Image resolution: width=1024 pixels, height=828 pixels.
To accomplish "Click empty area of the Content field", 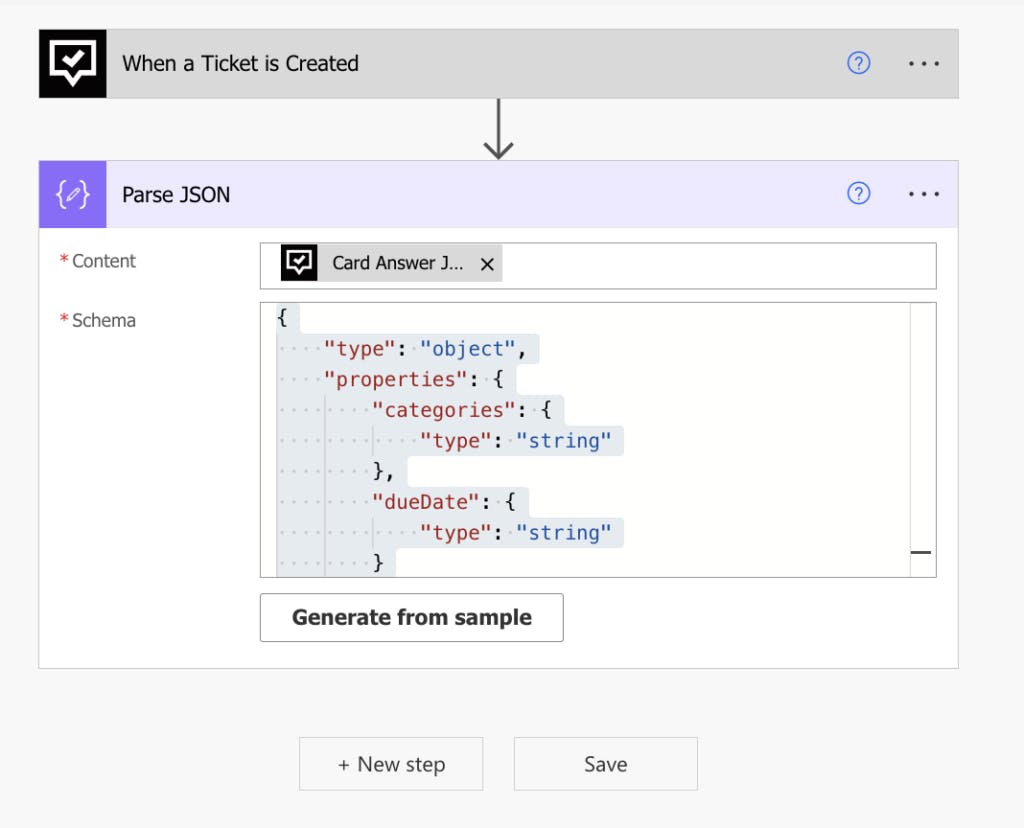I will (720, 265).
